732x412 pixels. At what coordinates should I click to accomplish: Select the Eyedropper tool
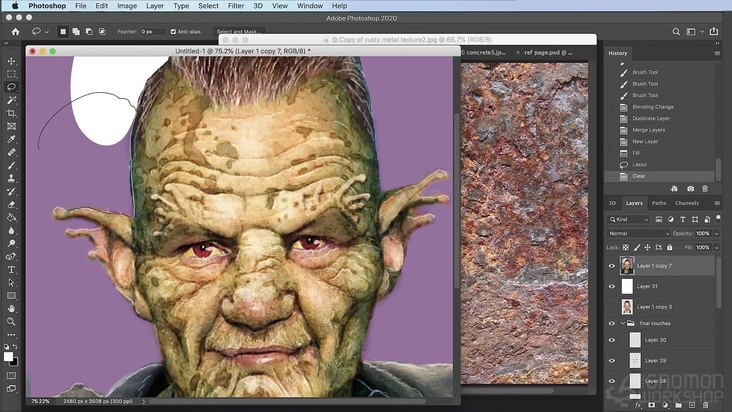click(x=11, y=139)
